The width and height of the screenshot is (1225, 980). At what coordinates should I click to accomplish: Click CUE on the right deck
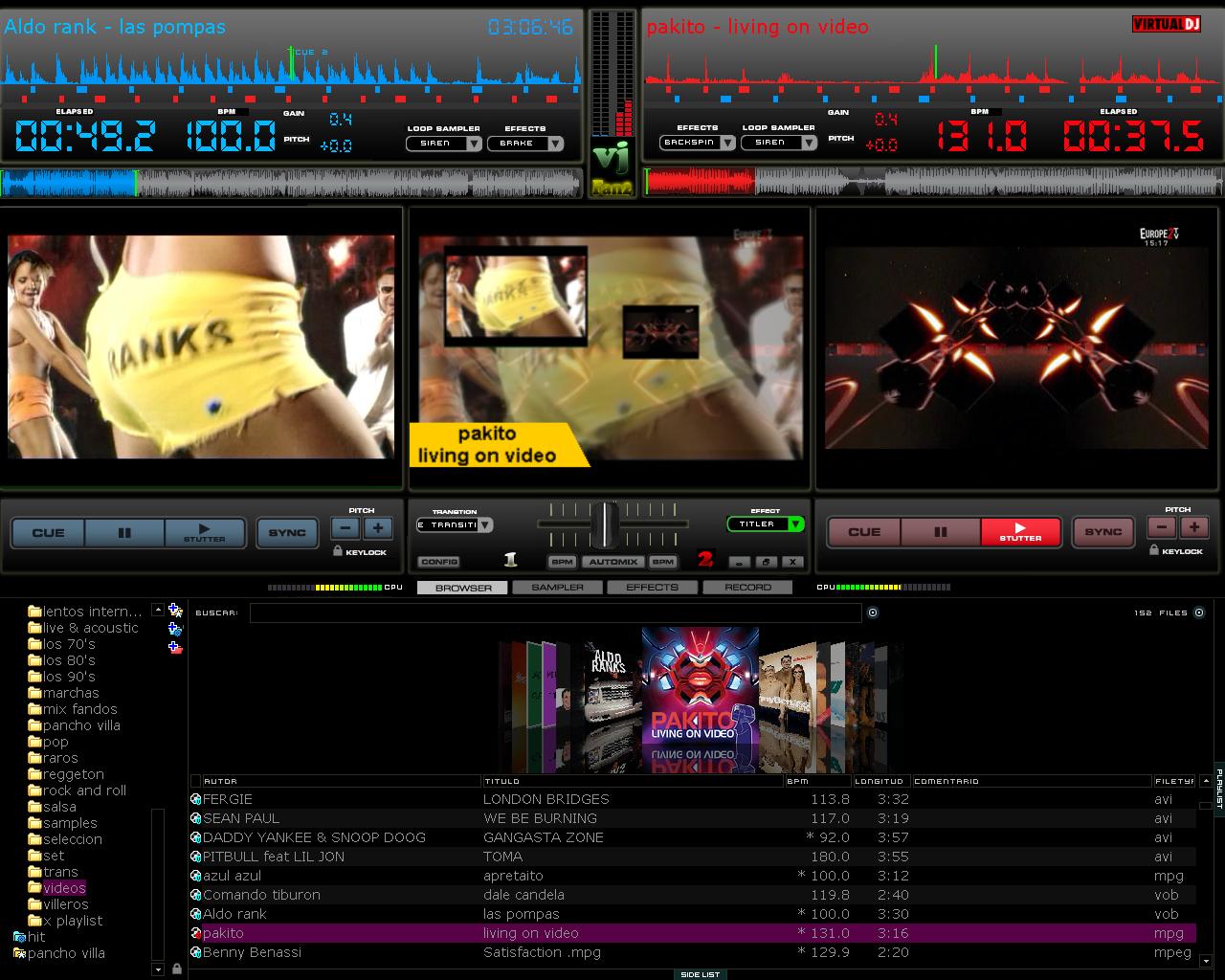point(864,532)
